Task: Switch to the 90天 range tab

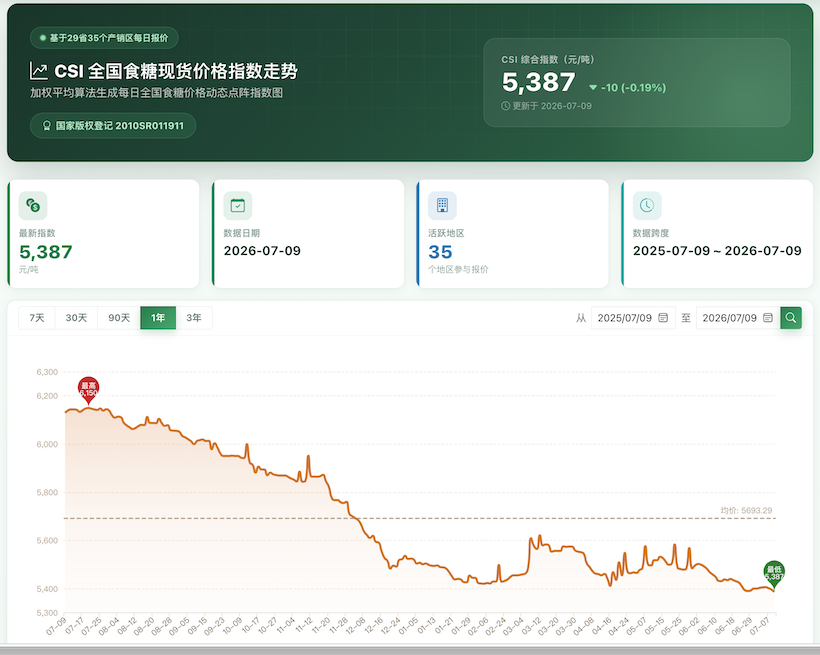Action: [x=119, y=318]
